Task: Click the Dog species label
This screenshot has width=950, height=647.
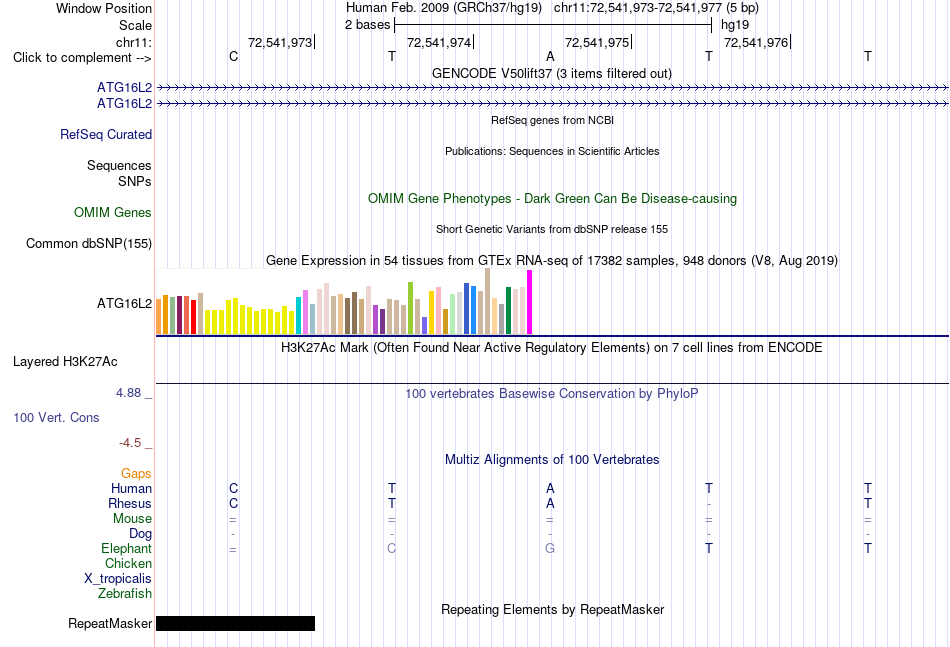Action: click(141, 534)
